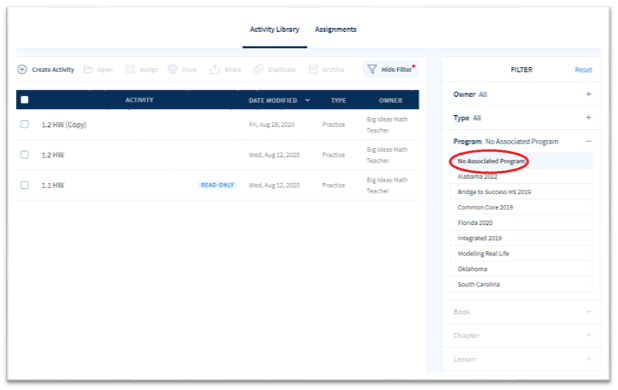
Task: Check the box for 1.2 HW (Copy)
Action: [24, 124]
